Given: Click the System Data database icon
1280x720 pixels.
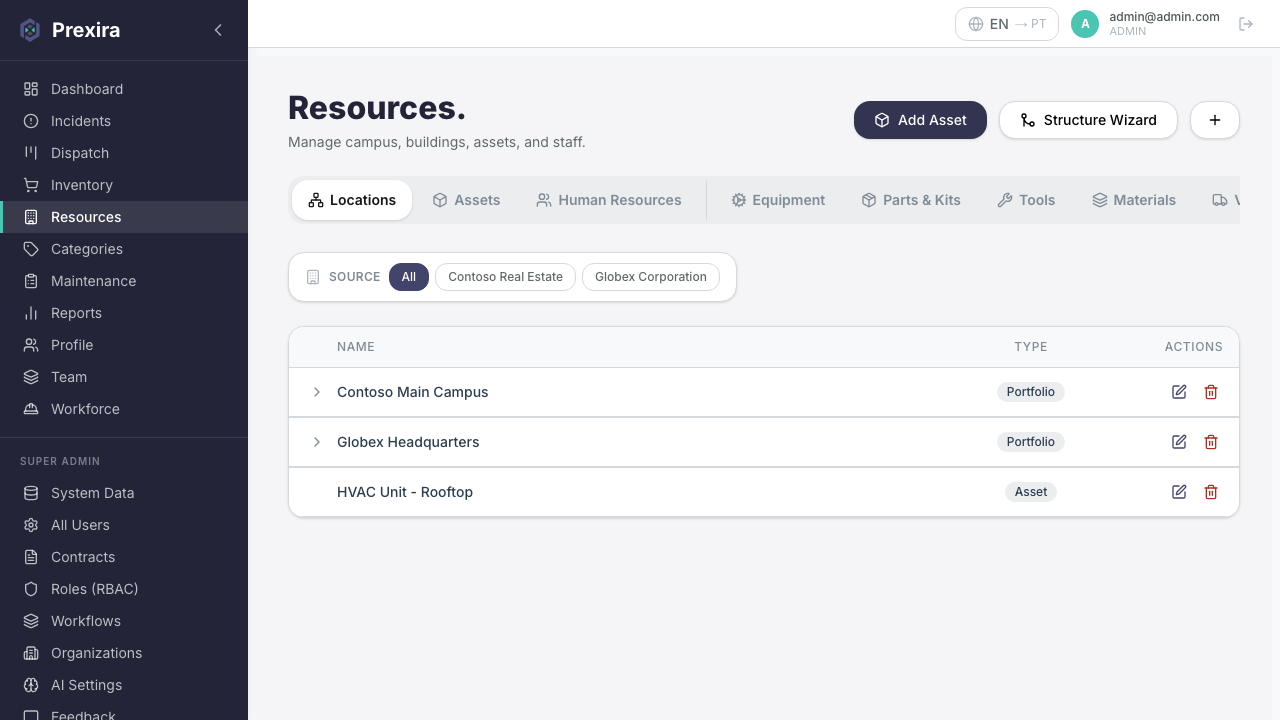Looking at the screenshot, I should click(x=31, y=493).
